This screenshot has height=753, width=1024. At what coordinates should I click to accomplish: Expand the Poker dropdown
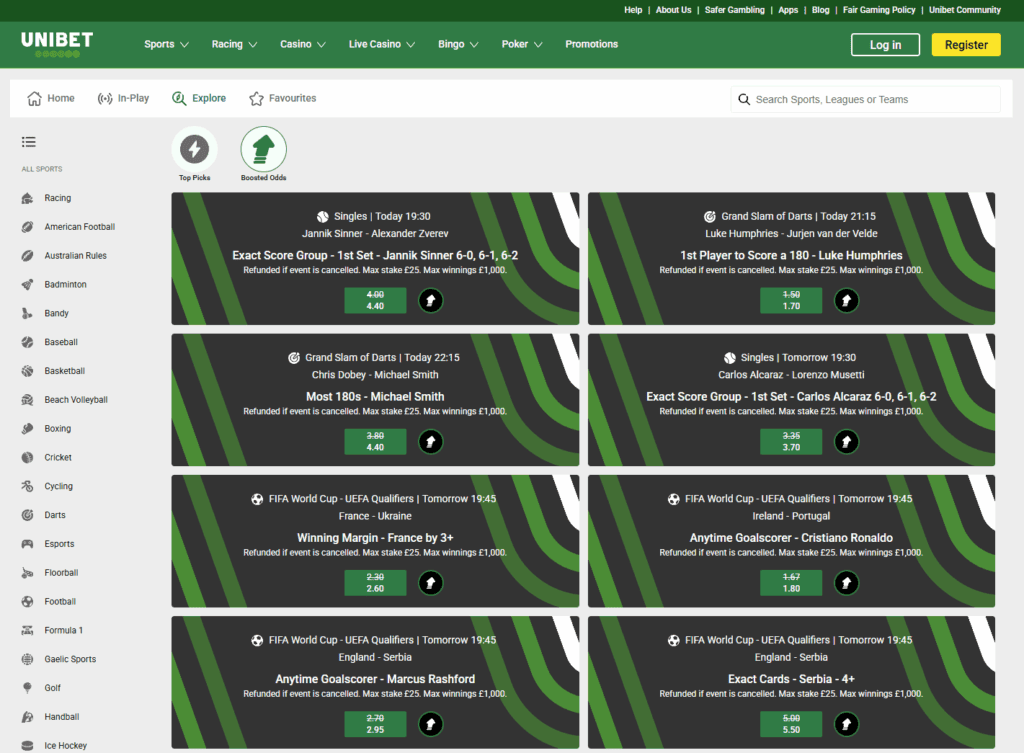[x=521, y=44]
